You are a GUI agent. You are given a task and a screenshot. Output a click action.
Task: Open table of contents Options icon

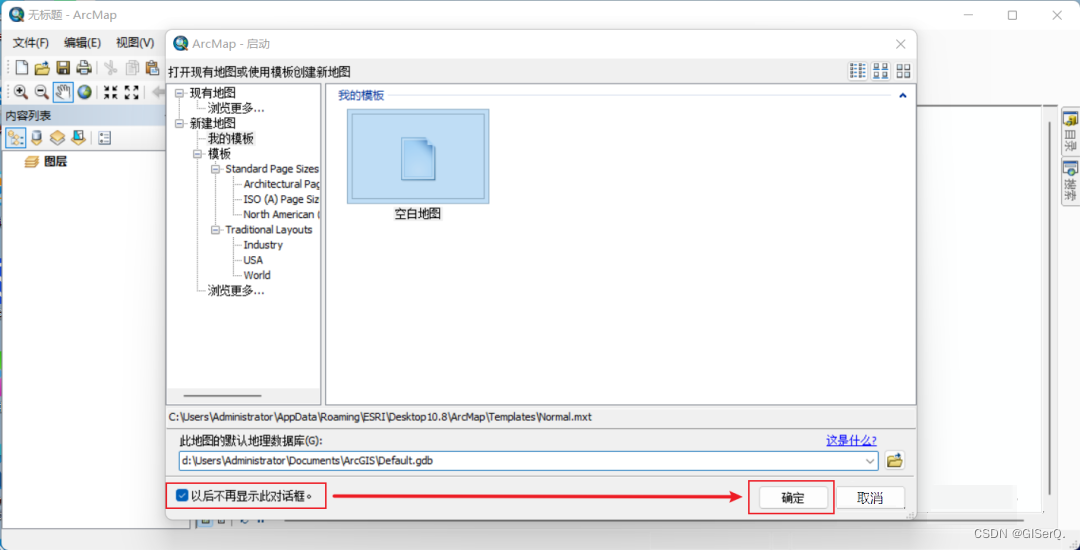pyautogui.click(x=105, y=138)
